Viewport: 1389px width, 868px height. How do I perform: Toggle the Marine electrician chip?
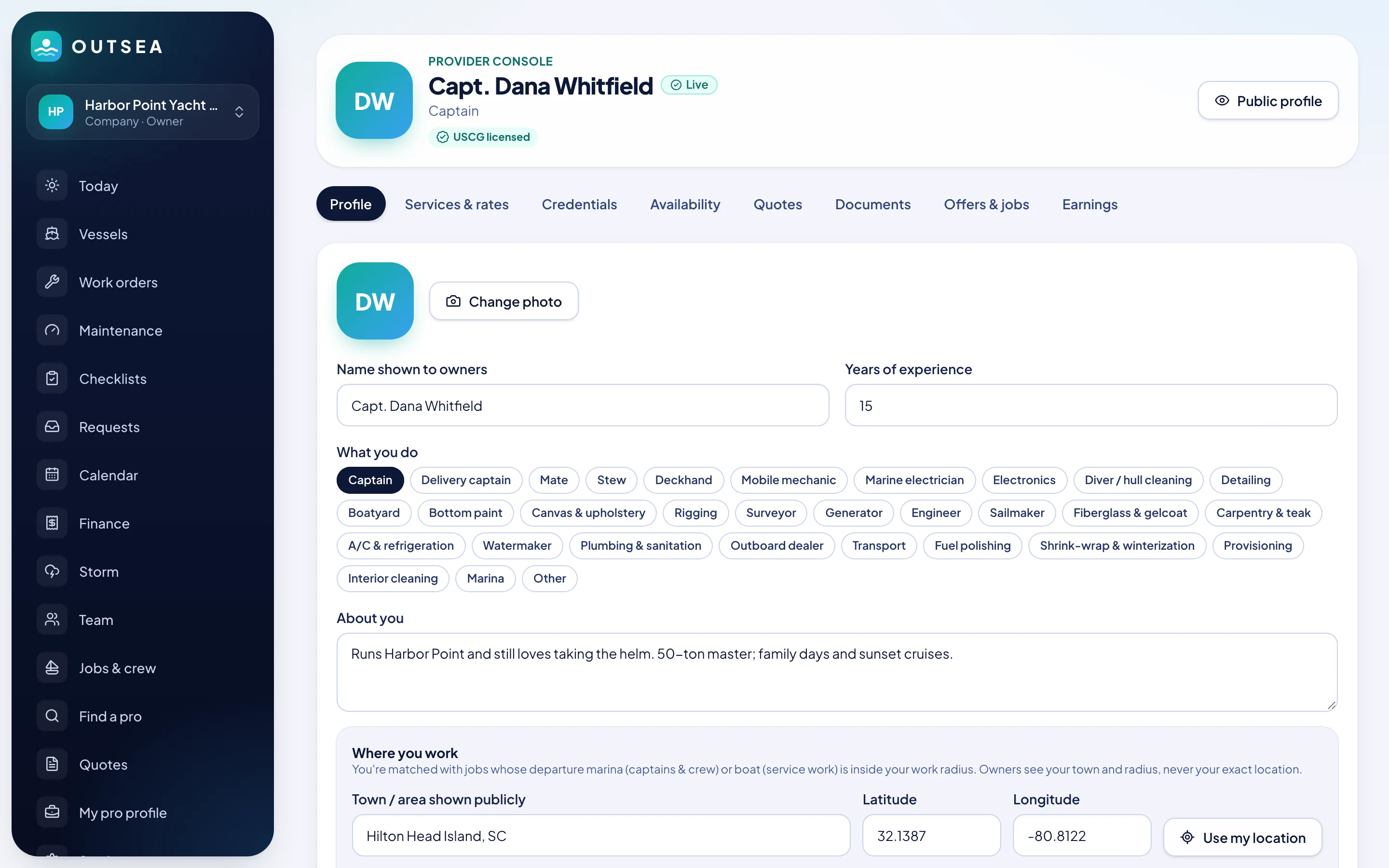(914, 480)
